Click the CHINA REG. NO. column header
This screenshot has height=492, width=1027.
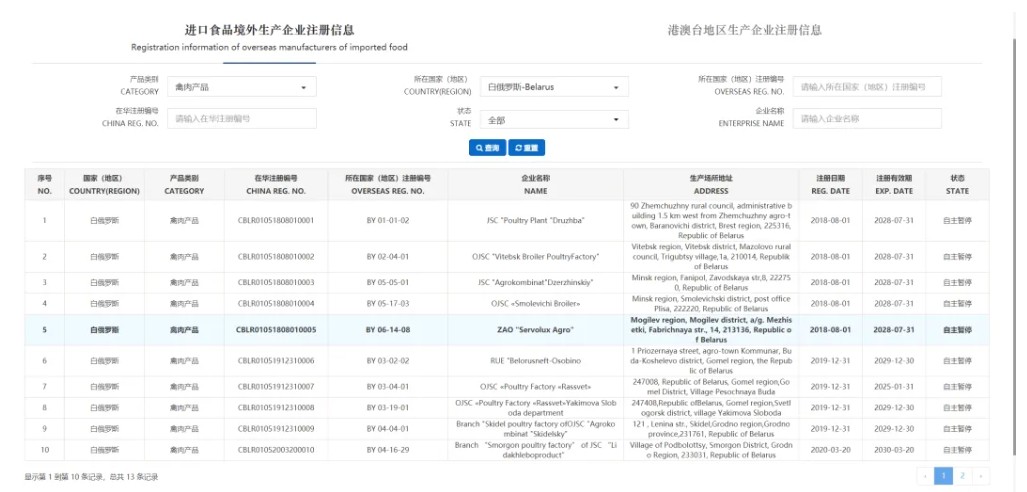(276, 185)
